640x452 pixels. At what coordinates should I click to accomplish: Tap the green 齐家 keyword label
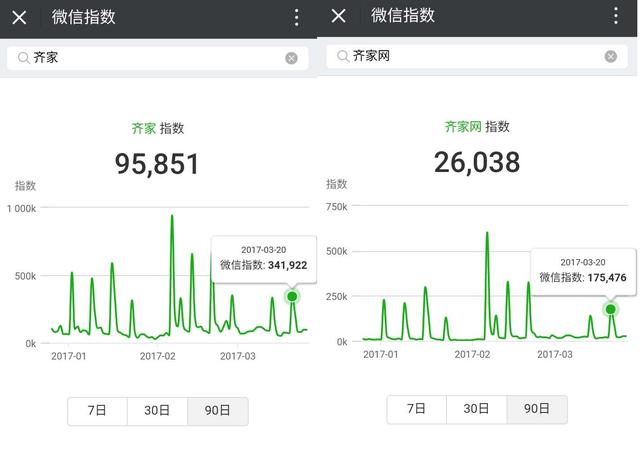click(144, 129)
